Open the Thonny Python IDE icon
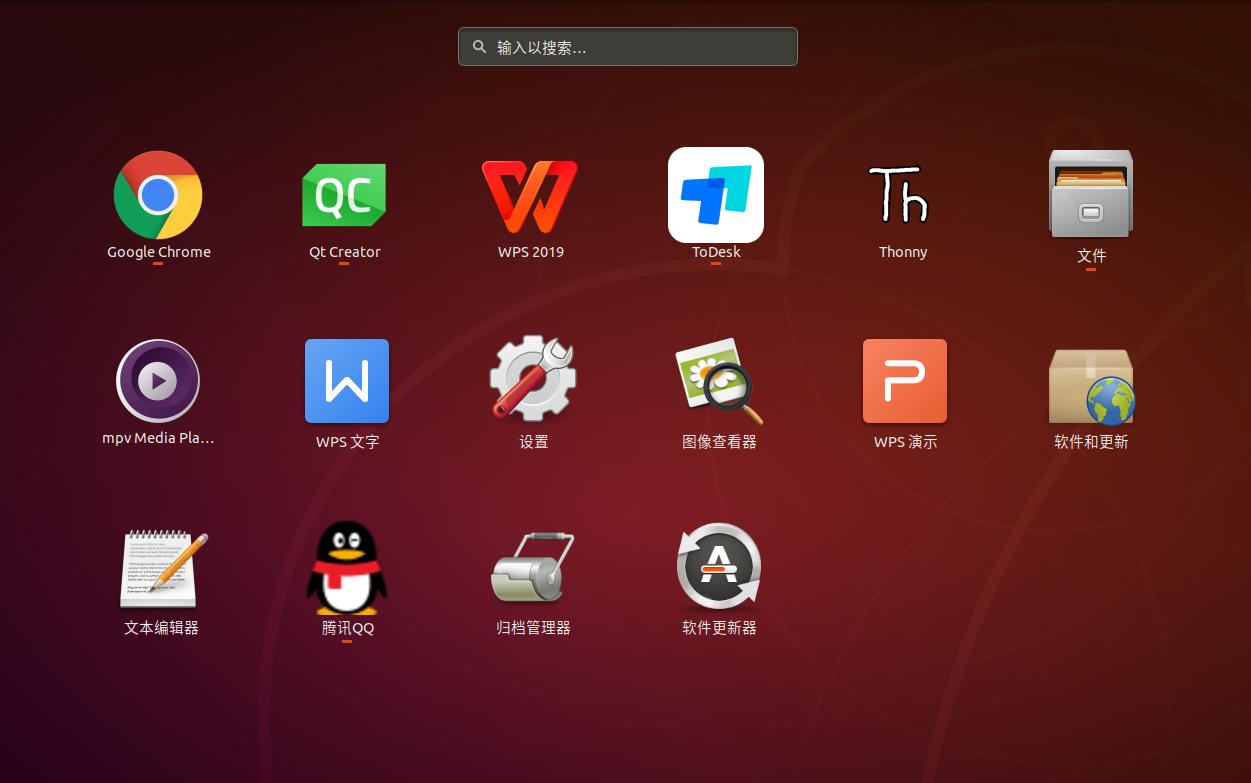 [x=902, y=195]
